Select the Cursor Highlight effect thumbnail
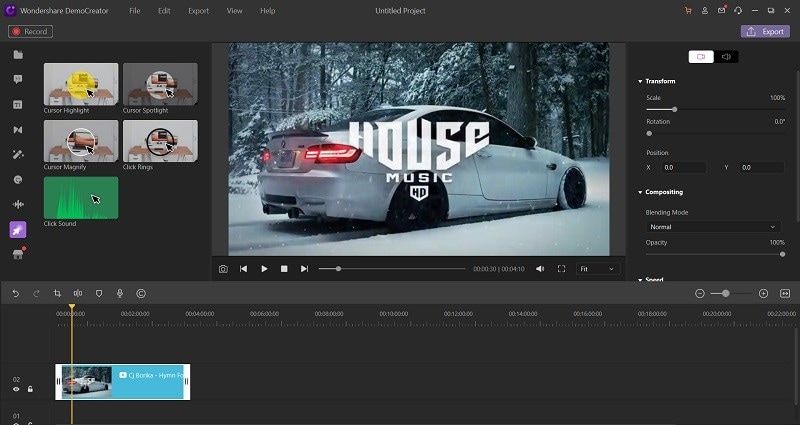The width and height of the screenshot is (800, 425). (81, 84)
